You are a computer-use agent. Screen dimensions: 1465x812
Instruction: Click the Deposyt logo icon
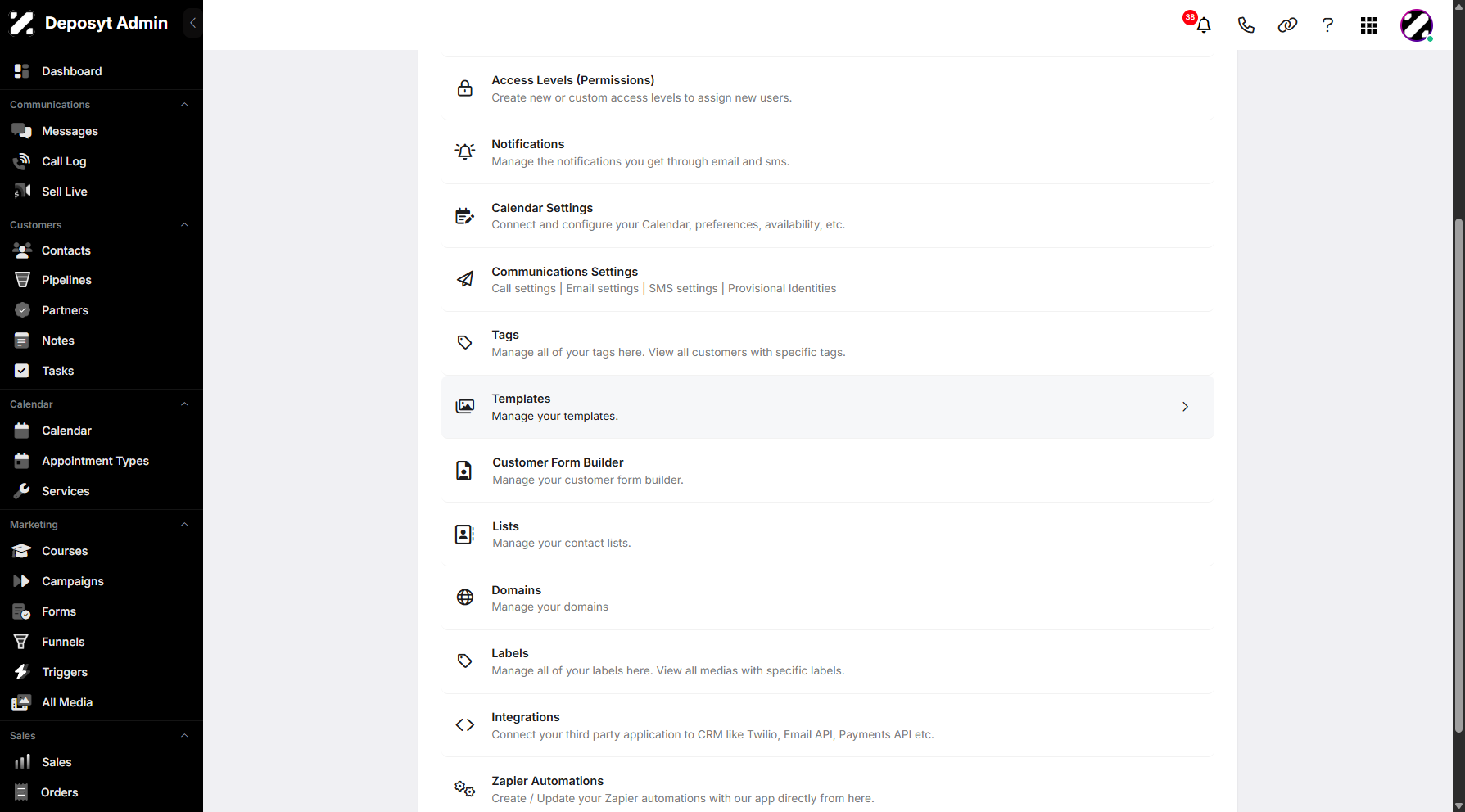click(21, 23)
